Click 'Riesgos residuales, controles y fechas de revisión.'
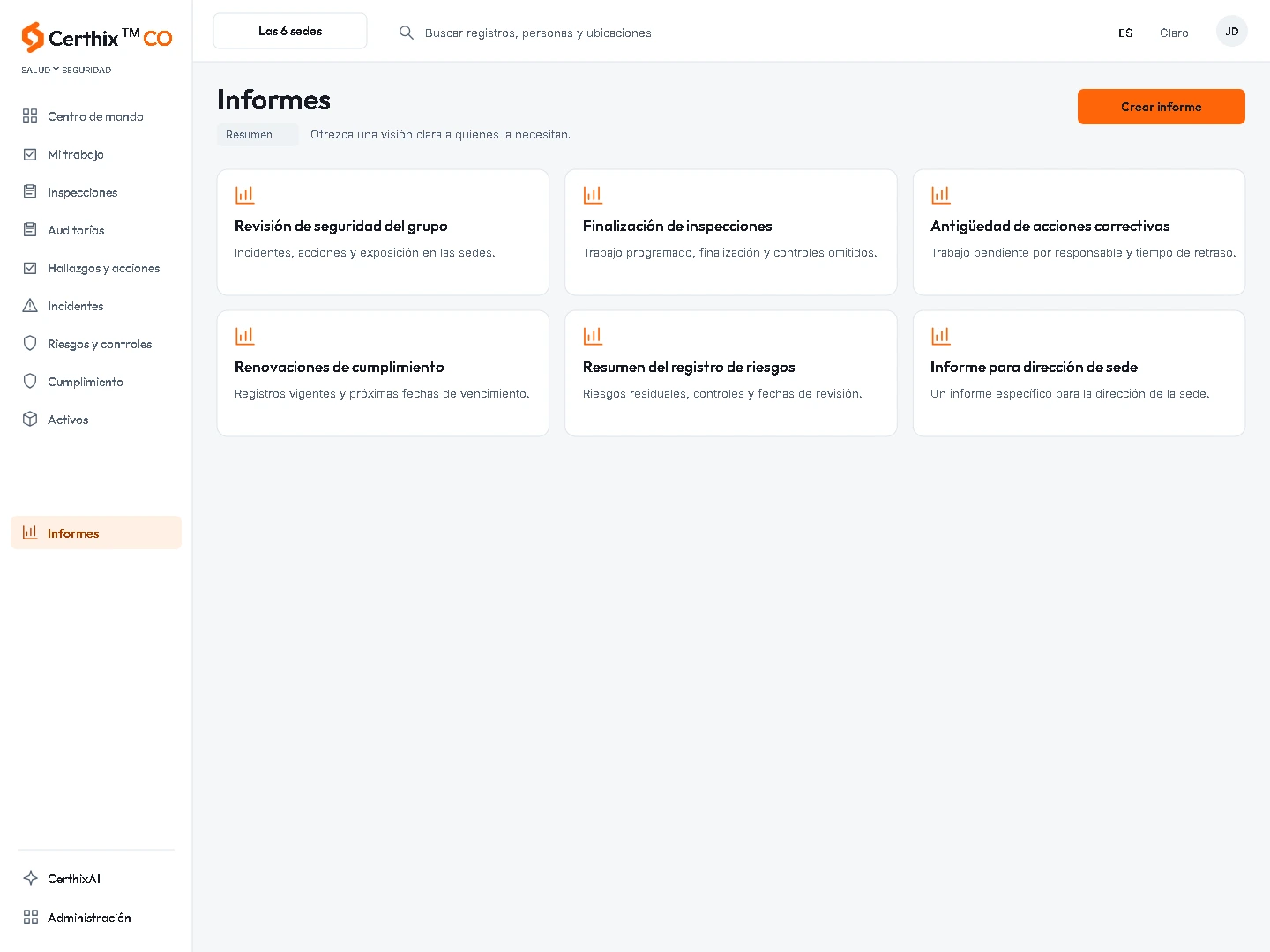Image resolution: width=1270 pixels, height=952 pixels. coord(722,394)
